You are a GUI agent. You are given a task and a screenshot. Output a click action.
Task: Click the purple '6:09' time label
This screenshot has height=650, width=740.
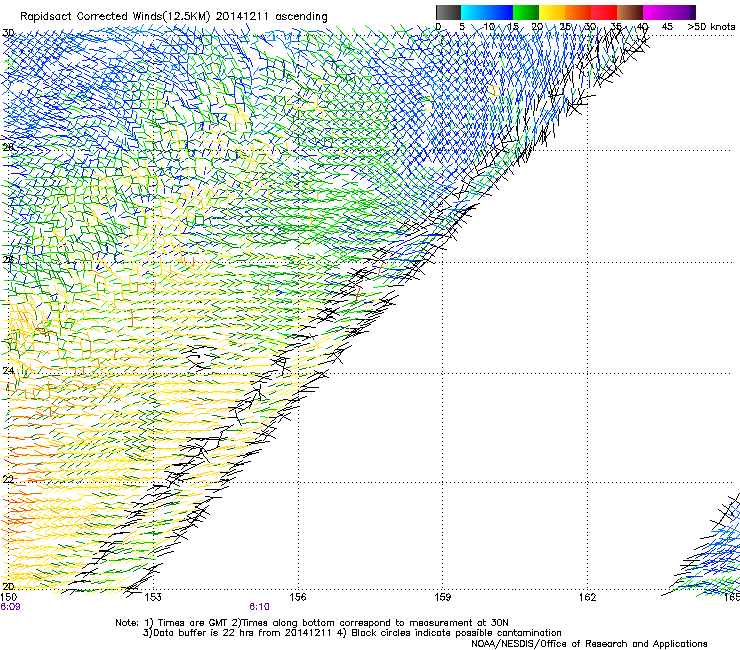click(10, 607)
